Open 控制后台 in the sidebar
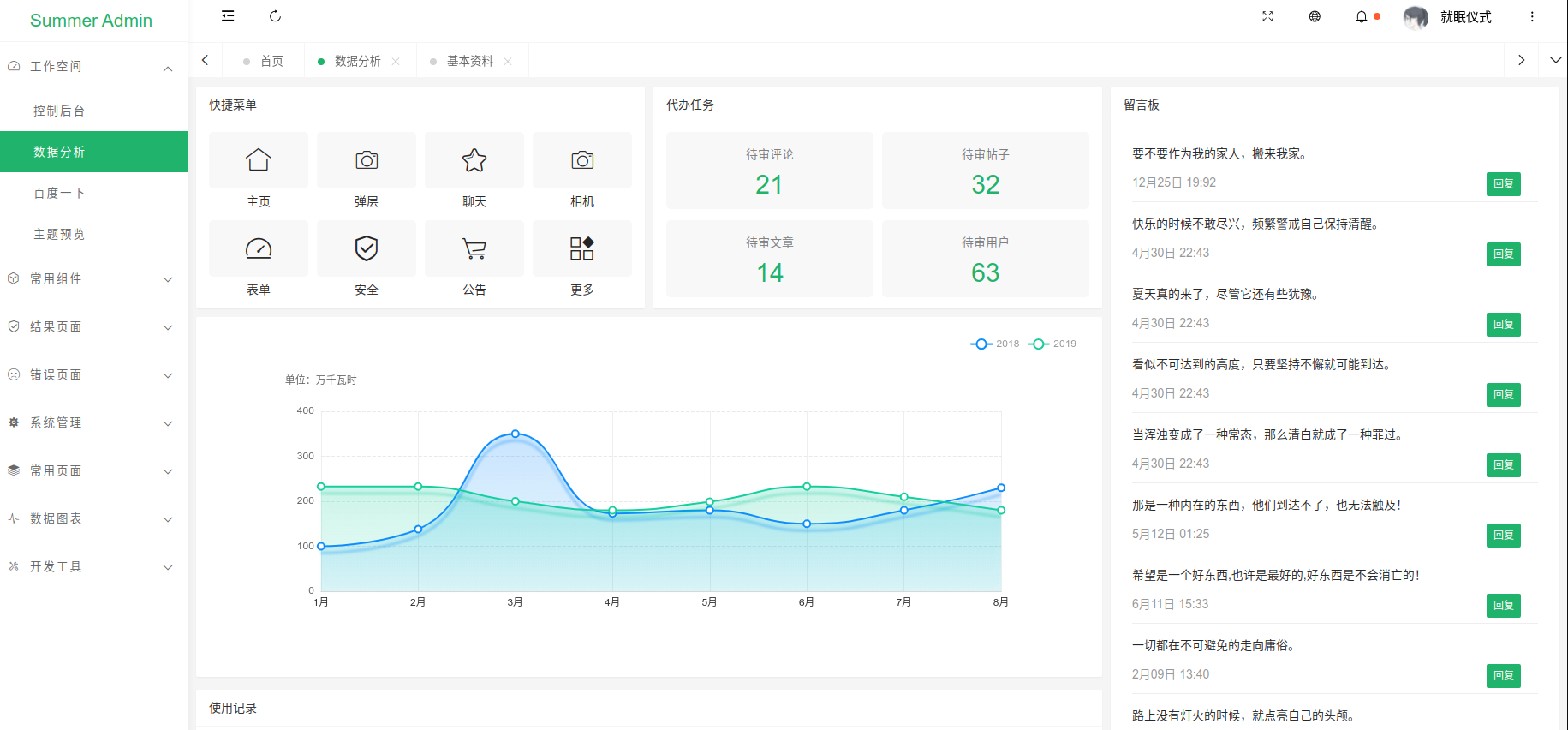 point(93,111)
